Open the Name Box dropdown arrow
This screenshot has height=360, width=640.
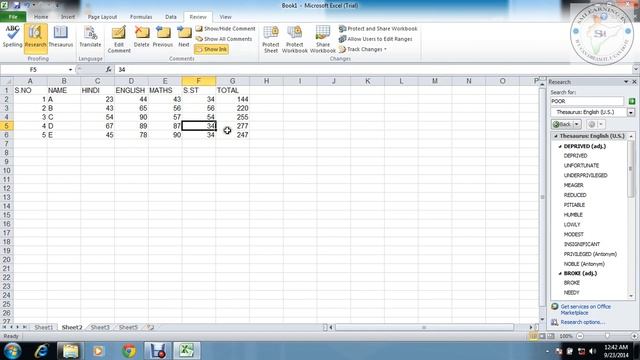pyautogui.click(x=70, y=70)
